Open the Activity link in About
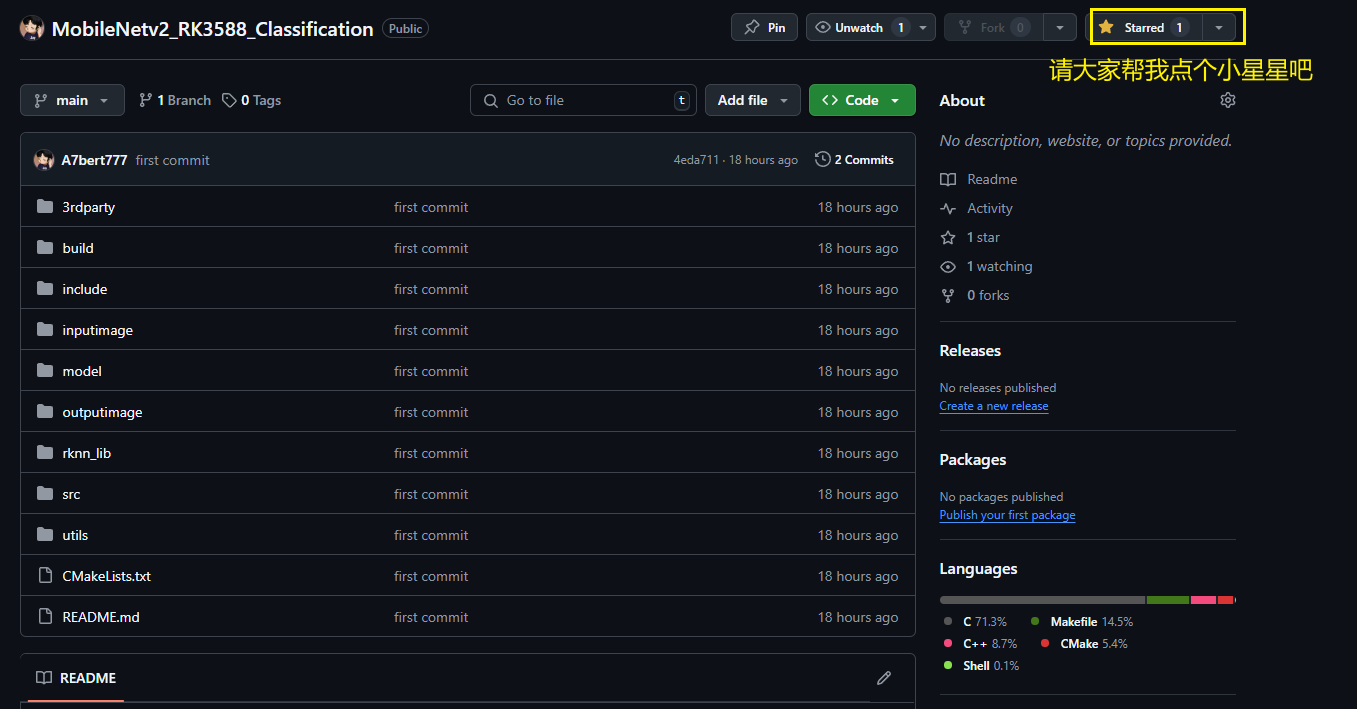1357x709 pixels. click(x=990, y=208)
